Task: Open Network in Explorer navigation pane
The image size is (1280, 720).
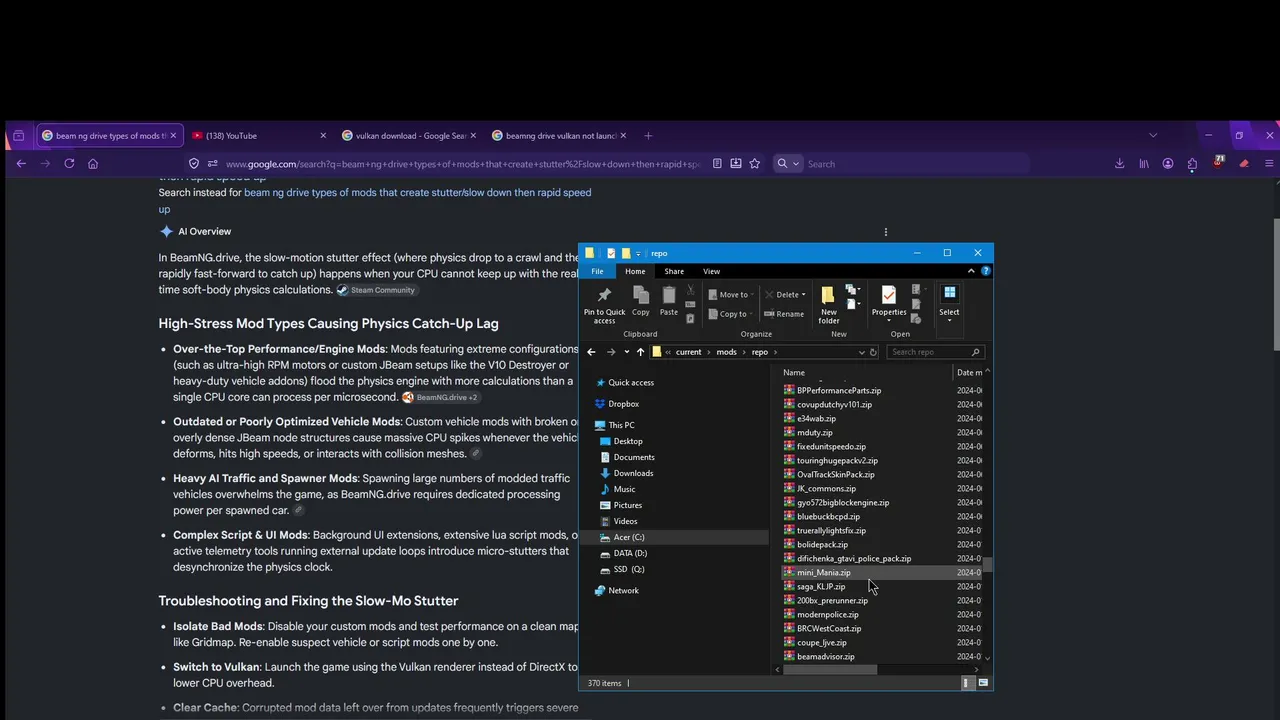Action: [x=623, y=591]
